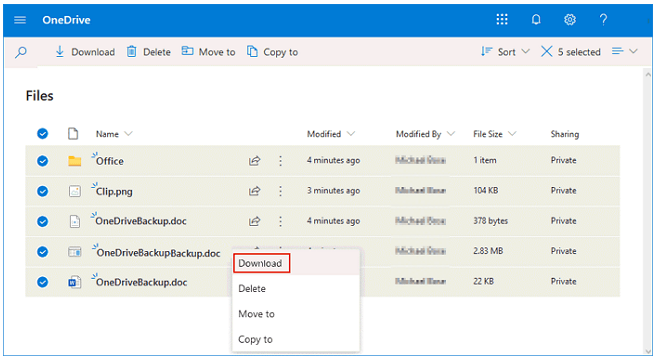The height and width of the screenshot is (361, 658).
Task: Click the Clip.png image file icon
Action: pos(75,191)
